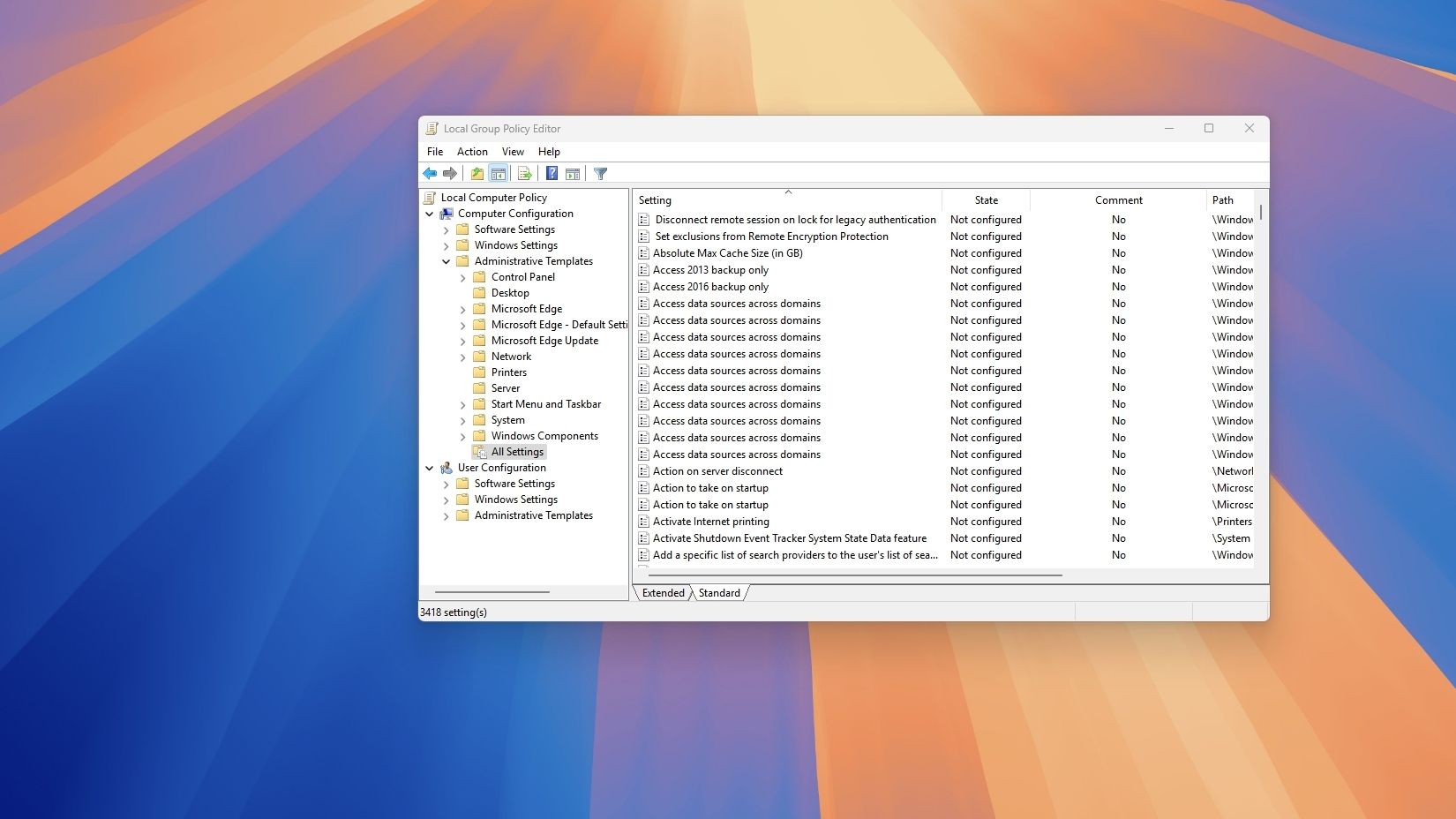This screenshot has width=1456, height=819.
Task: Collapse the User Configuration node
Action: pos(430,468)
